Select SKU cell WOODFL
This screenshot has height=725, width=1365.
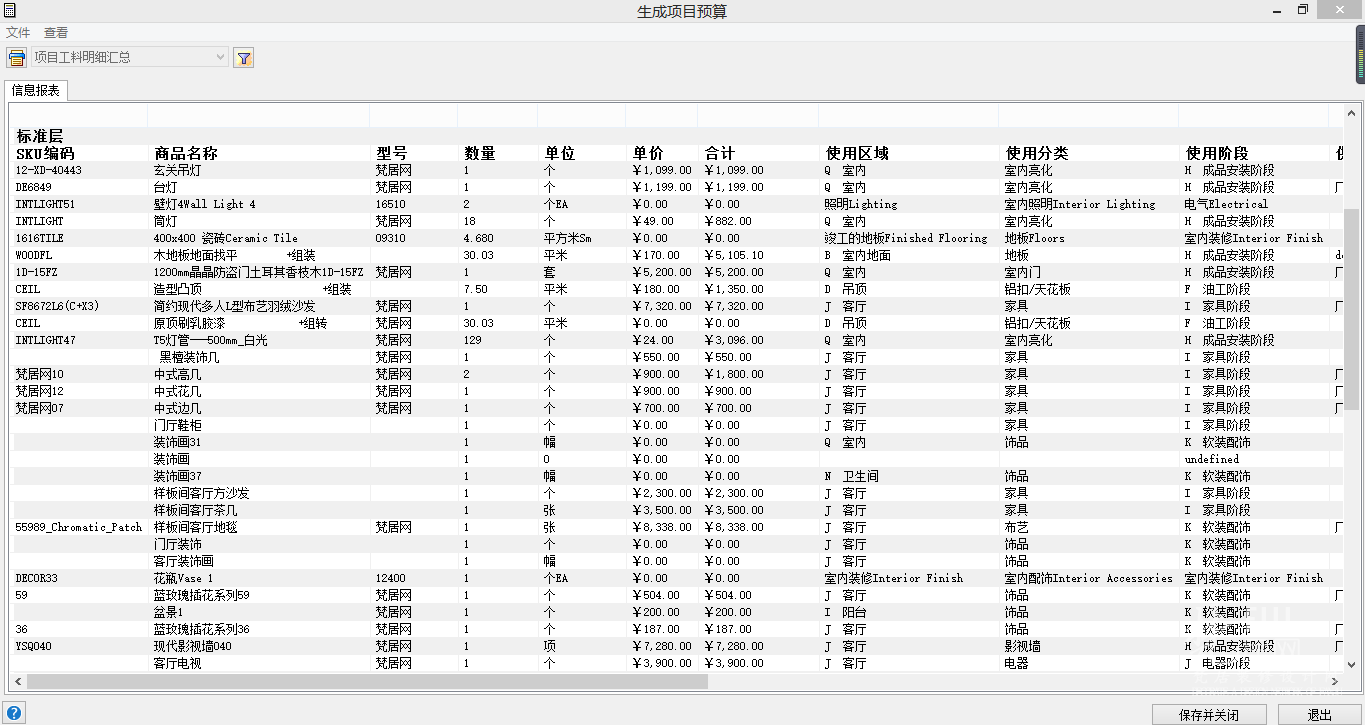coord(33,255)
